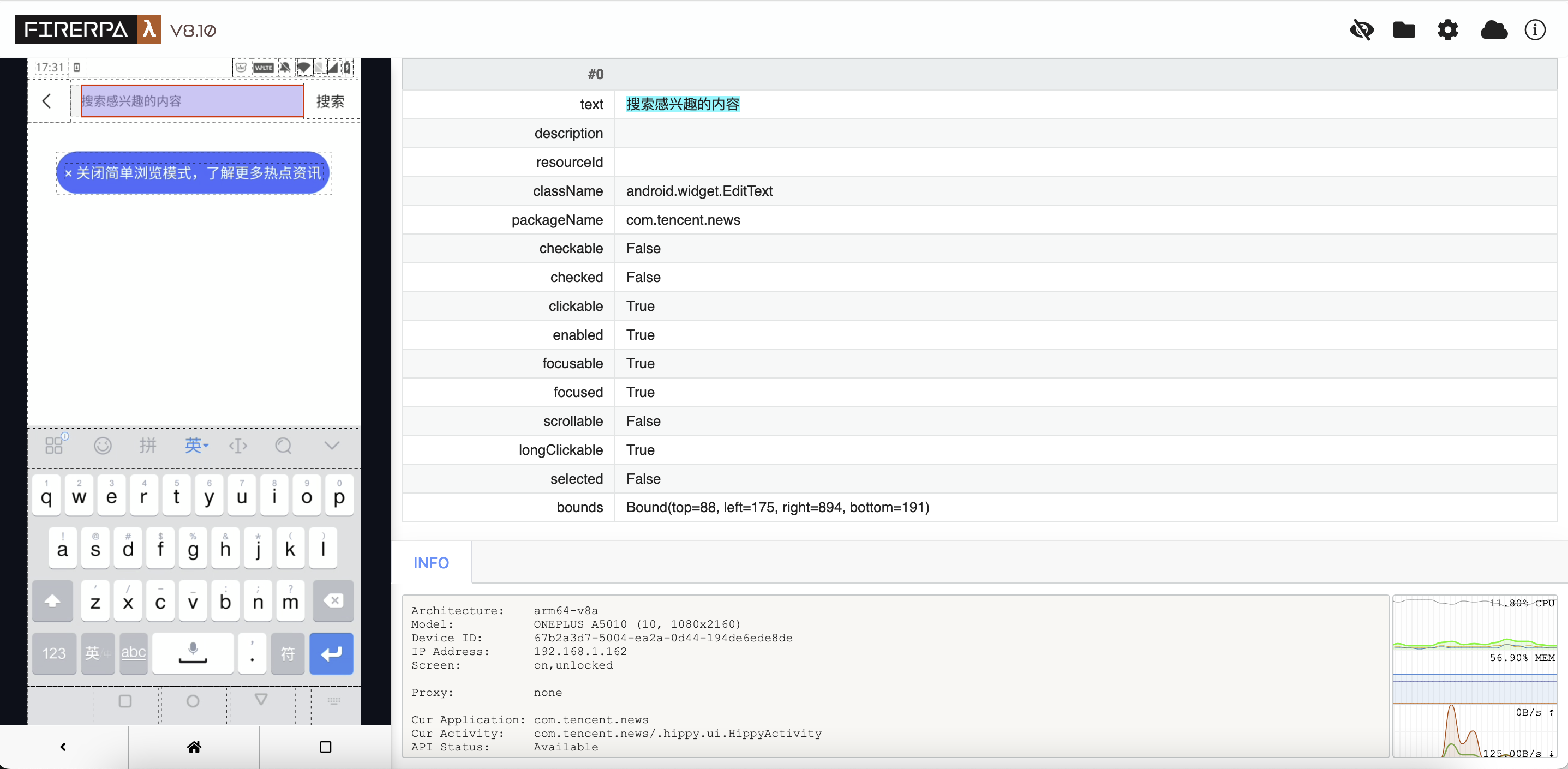Open the settings gear icon
This screenshot has height=769, width=1568.
pyautogui.click(x=1447, y=30)
